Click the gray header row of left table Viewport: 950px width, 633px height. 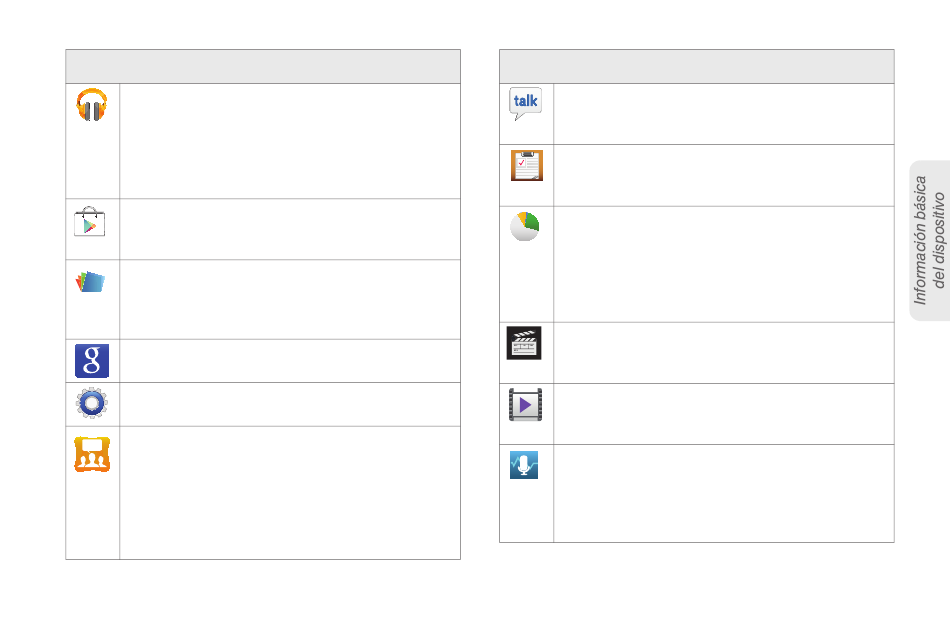pos(263,67)
